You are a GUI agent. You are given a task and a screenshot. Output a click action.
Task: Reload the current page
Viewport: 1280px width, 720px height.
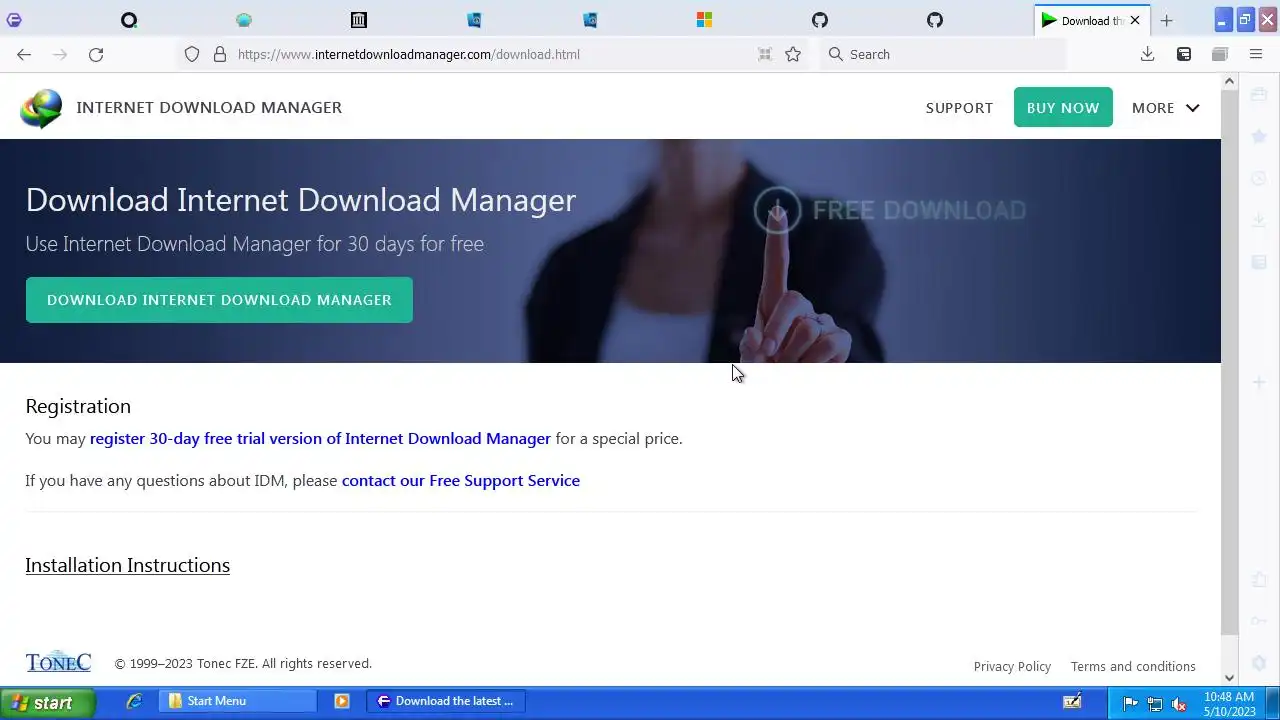[96, 54]
